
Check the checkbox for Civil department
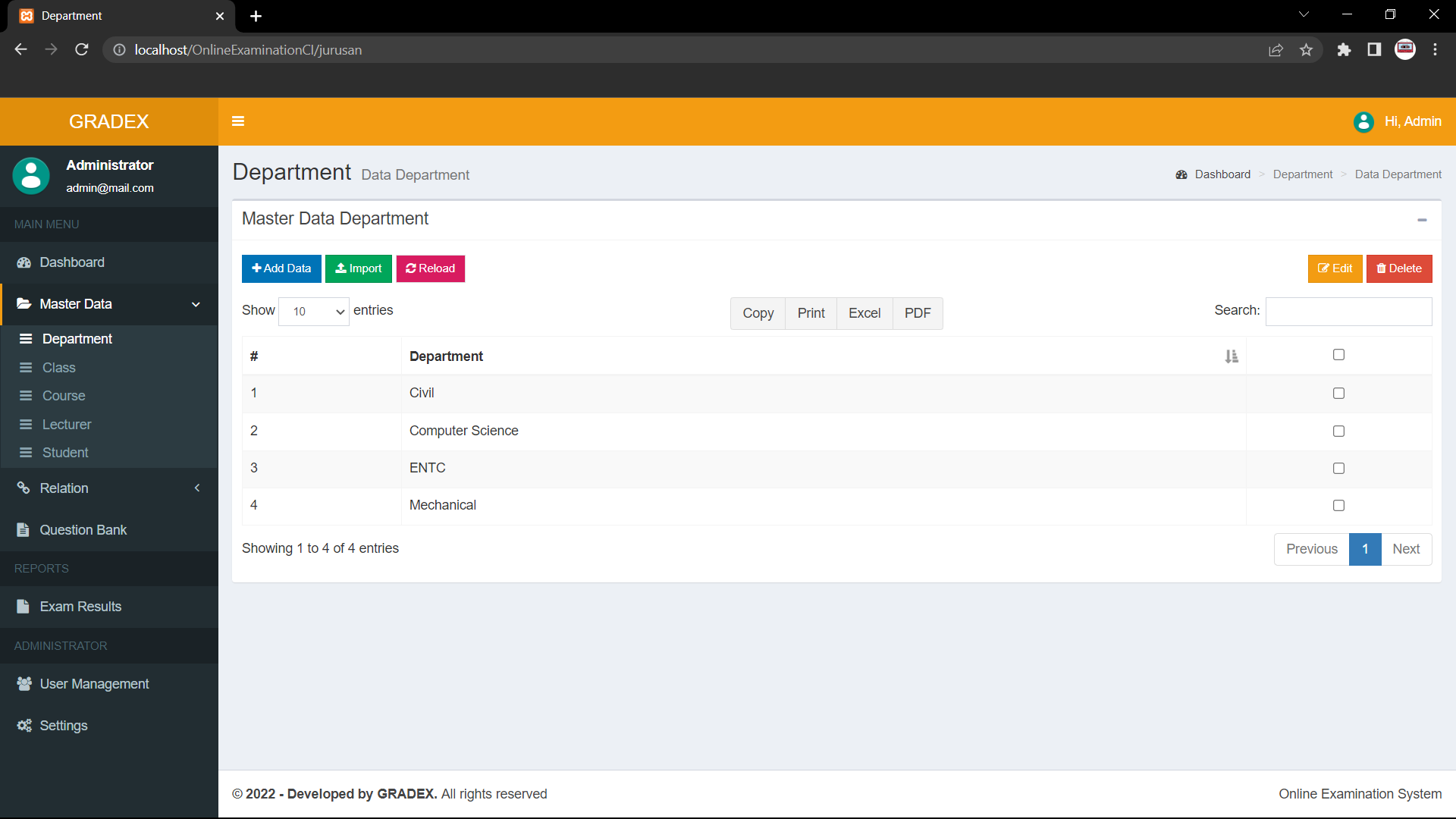click(1338, 393)
